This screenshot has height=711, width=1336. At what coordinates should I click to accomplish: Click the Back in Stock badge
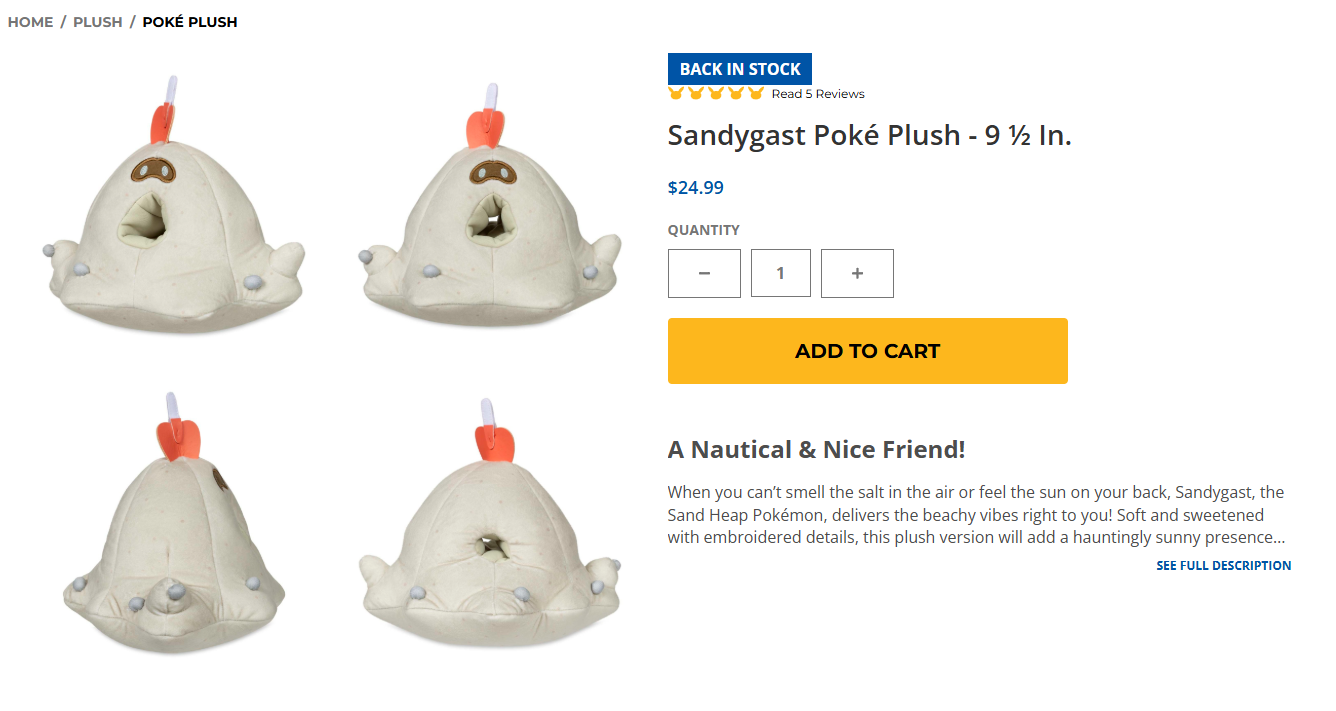(x=740, y=69)
